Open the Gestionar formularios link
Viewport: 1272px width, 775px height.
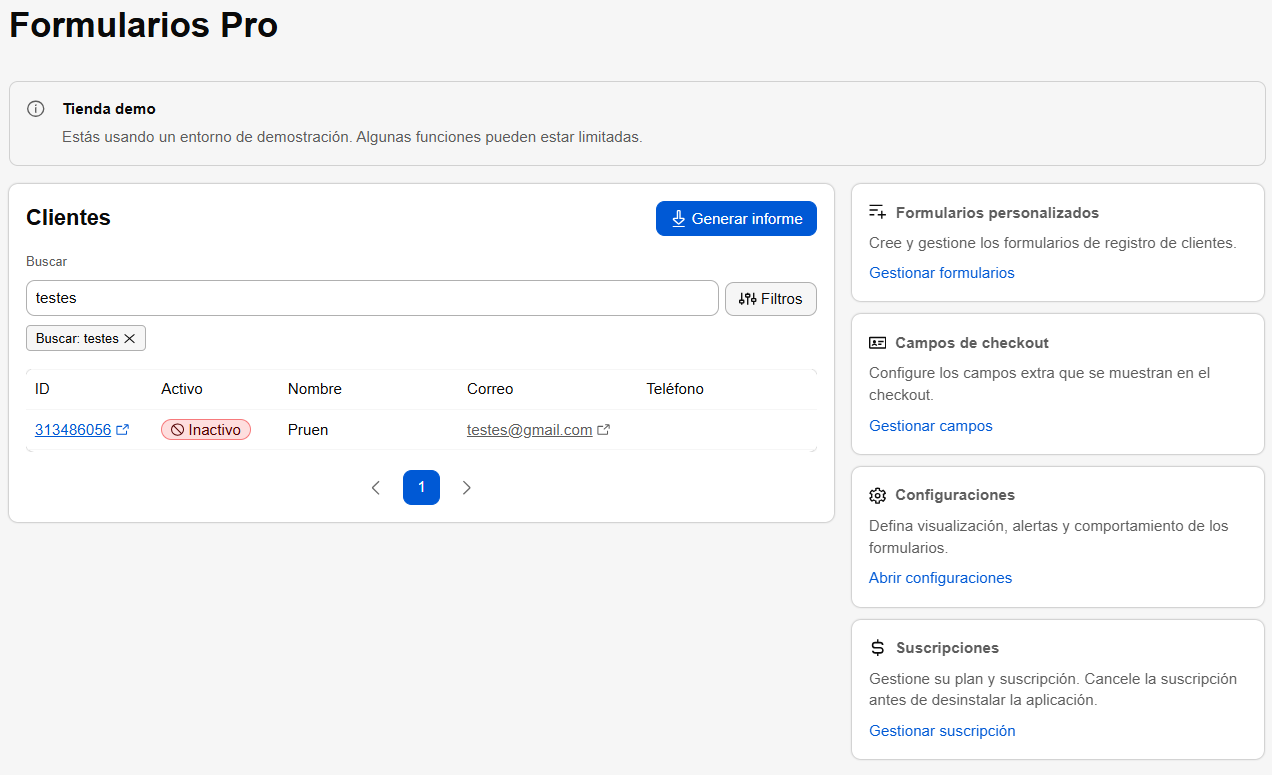(x=942, y=273)
